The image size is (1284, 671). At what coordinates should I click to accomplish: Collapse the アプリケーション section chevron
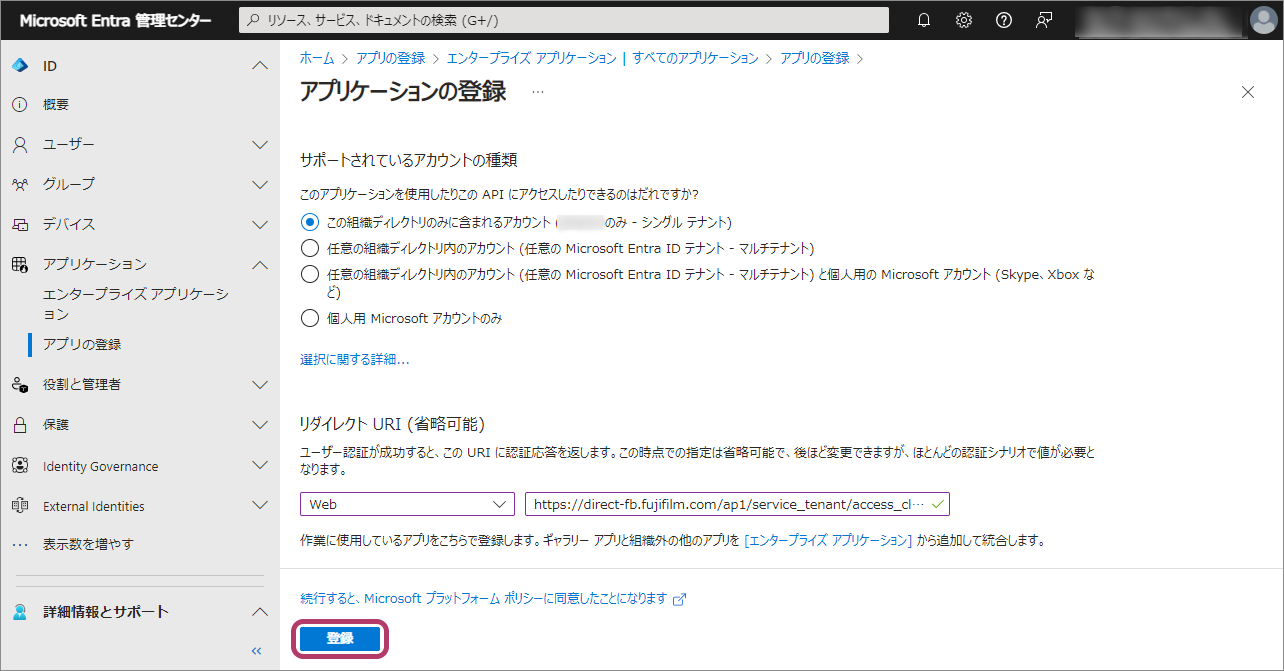point(260,265)
